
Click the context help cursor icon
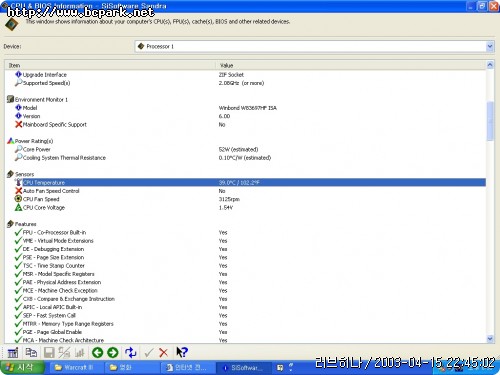[x=182, y=352]
